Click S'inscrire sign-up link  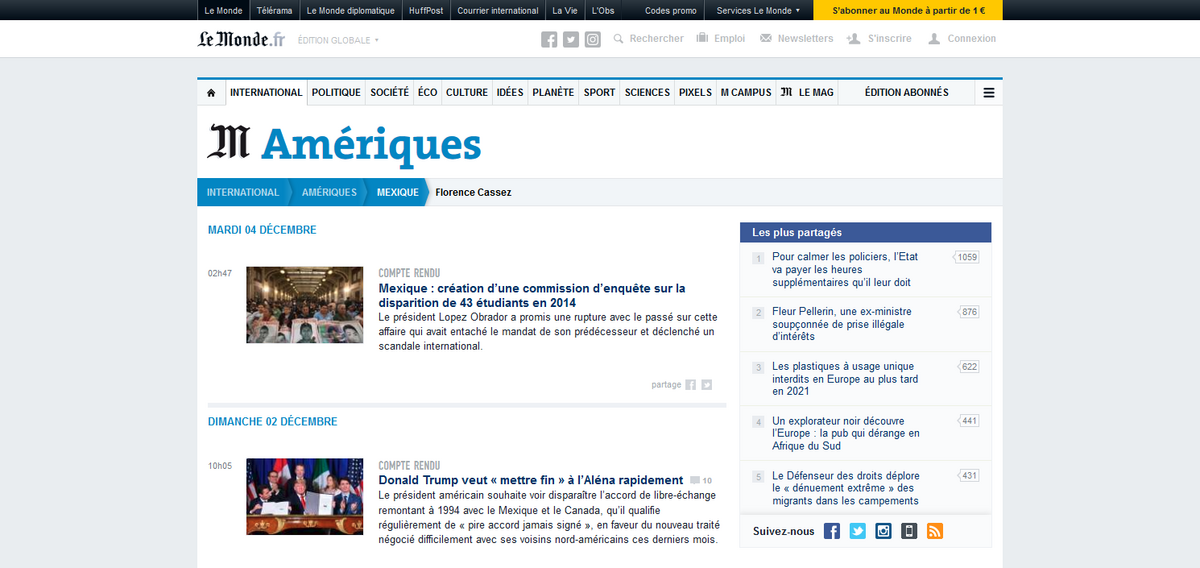pyautogui.click(x=879, y=39)
